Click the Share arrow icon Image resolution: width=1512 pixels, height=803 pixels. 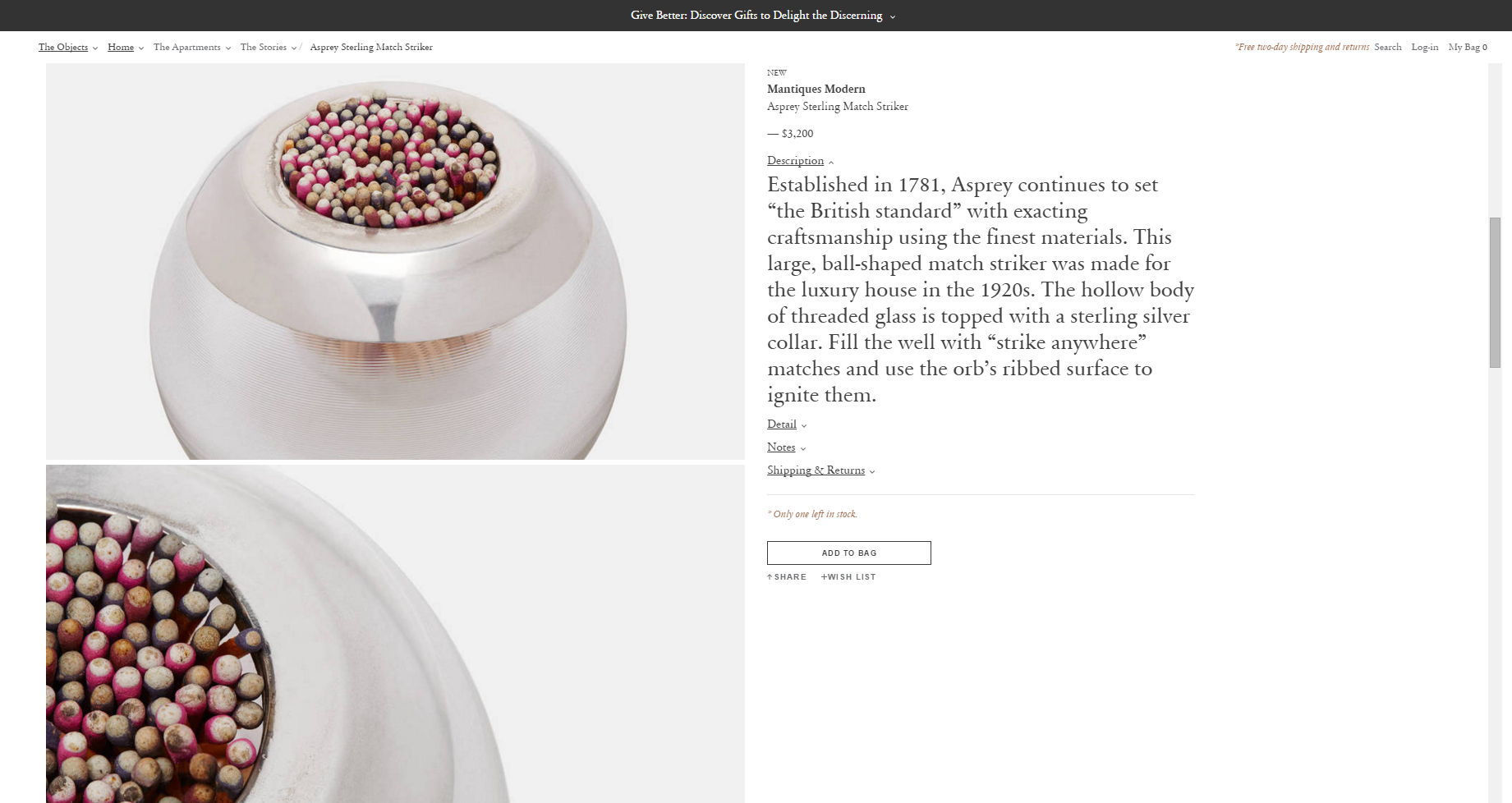coord(770,577)
